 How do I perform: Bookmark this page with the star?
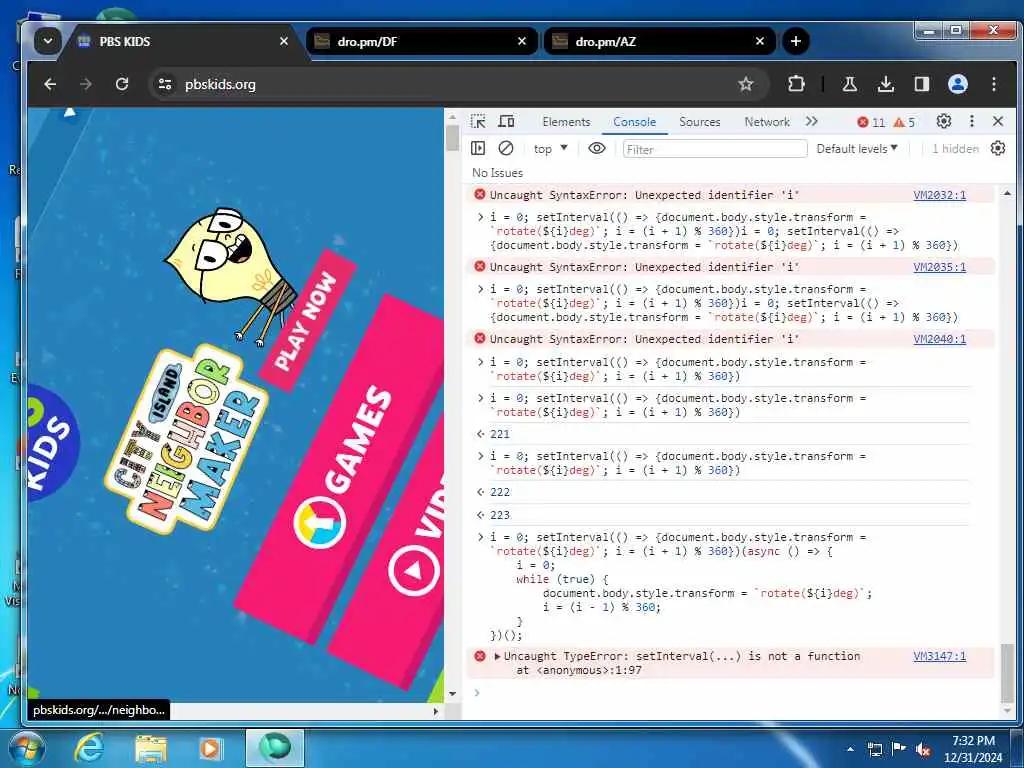coord(745,84)
